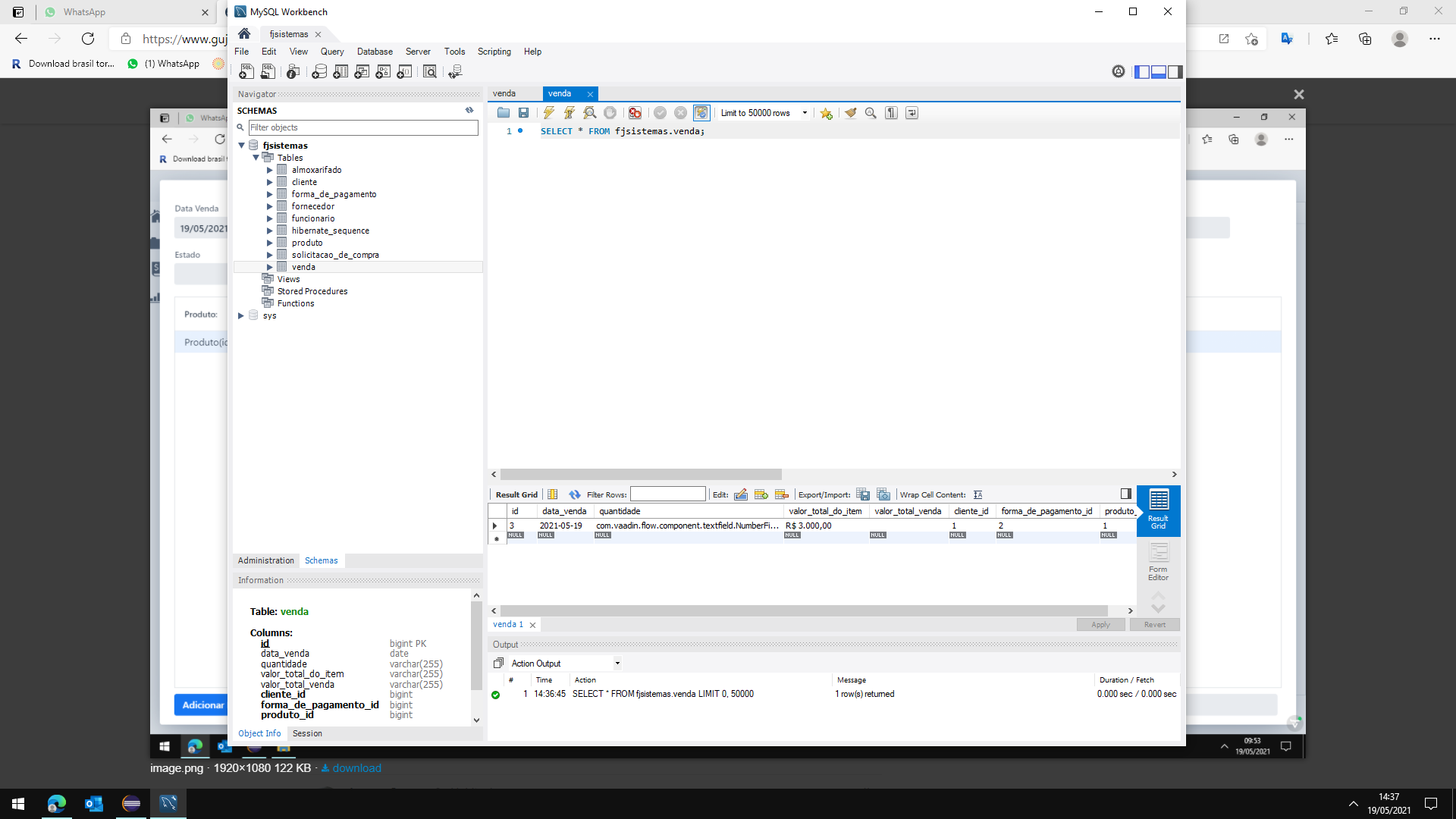Viewport: 1456px width, 819px height.
Task: Refresh schemas list icon in Navigator
Action: click(x=469, y=111)
